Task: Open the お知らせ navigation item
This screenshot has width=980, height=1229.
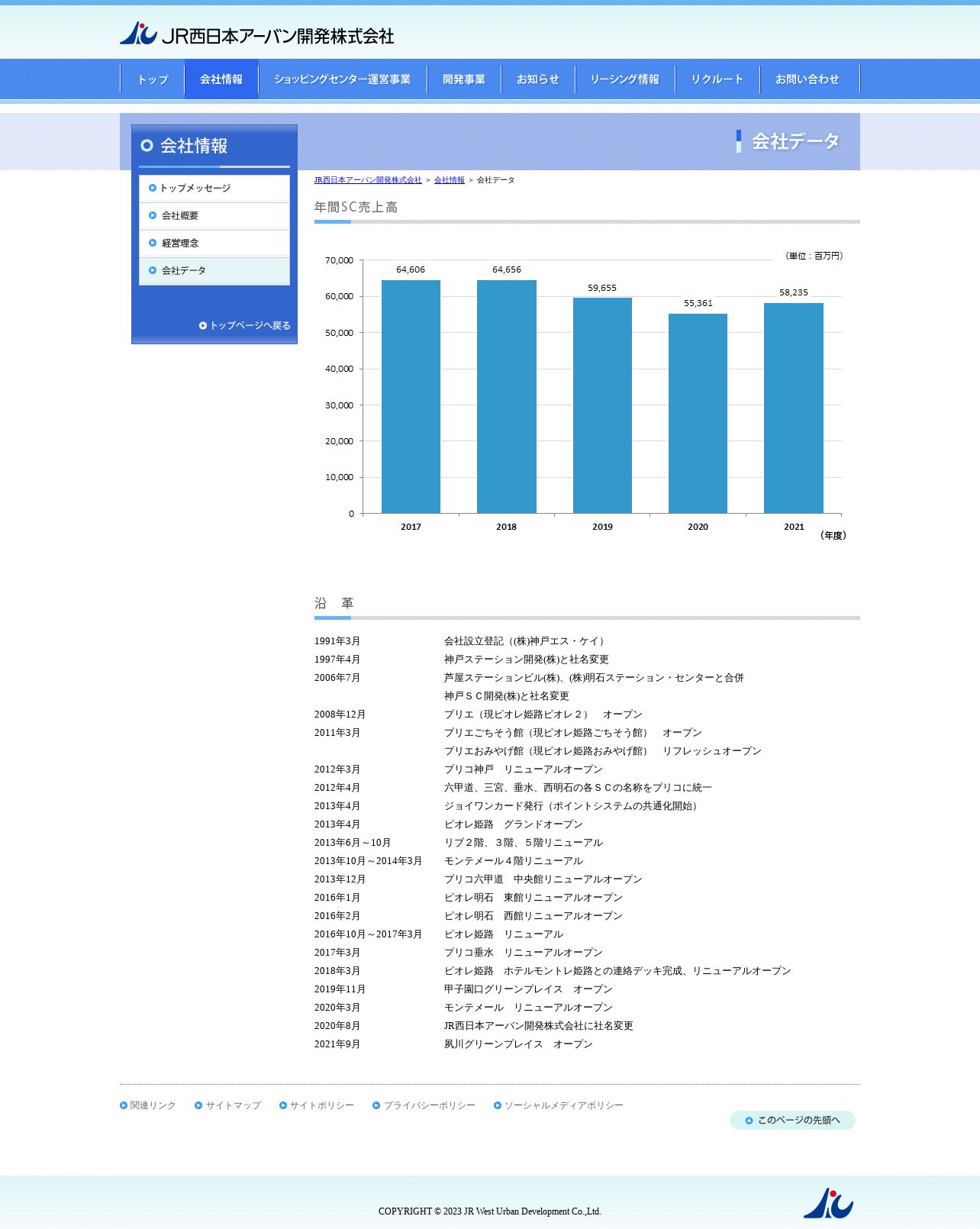Action: coord(538,79)
